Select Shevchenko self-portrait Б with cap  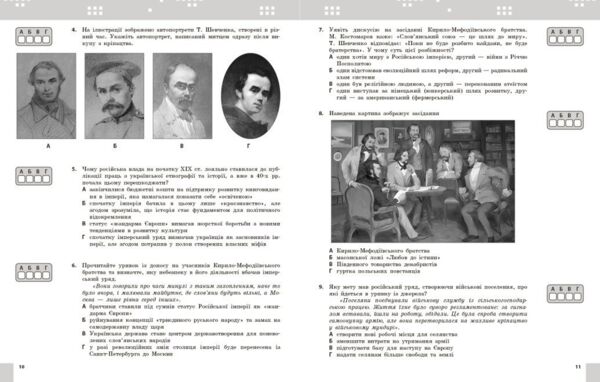(x=114, y=96)
